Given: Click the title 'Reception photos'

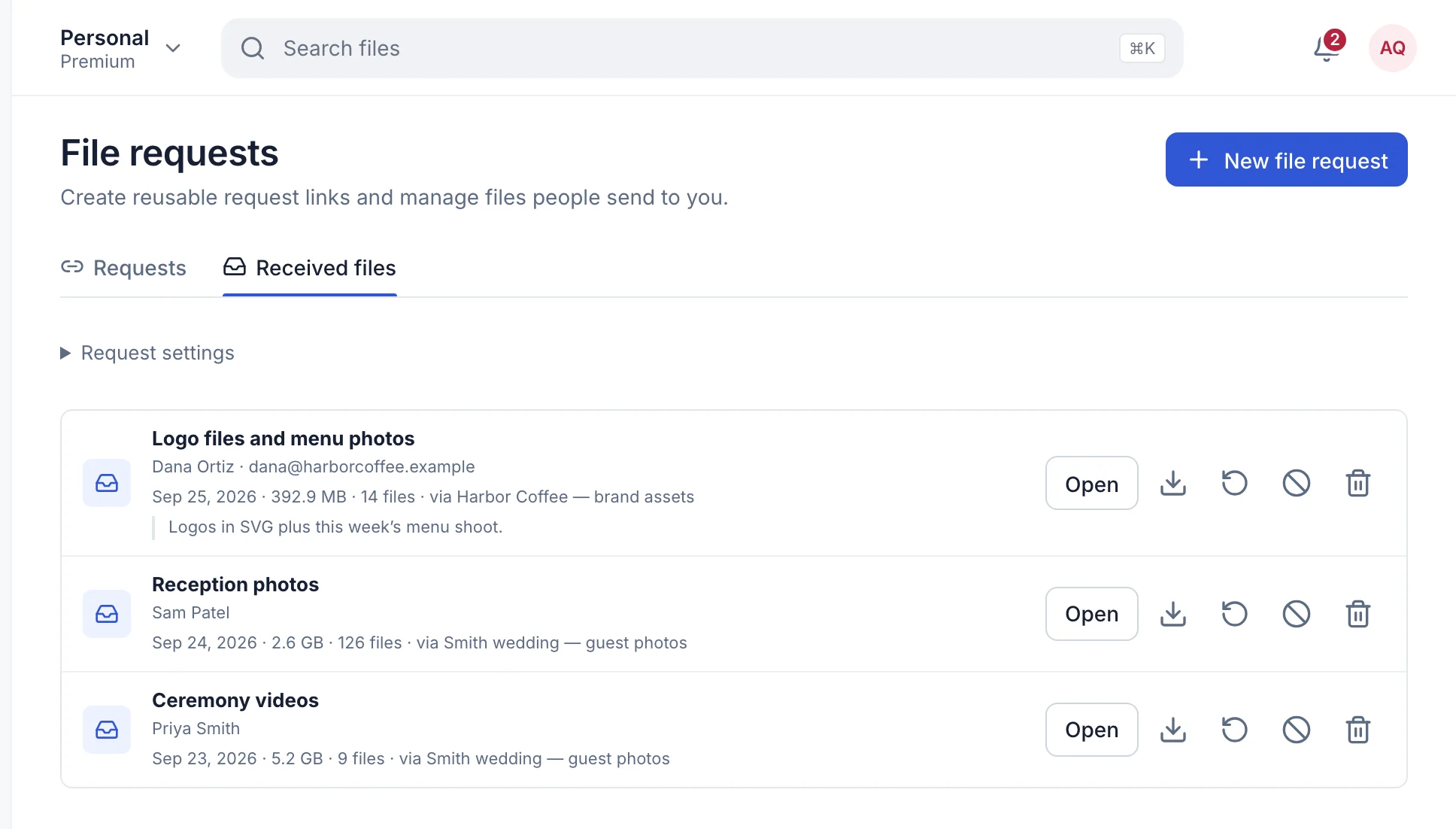Looking at the screenshot, I should pos(235,585).
